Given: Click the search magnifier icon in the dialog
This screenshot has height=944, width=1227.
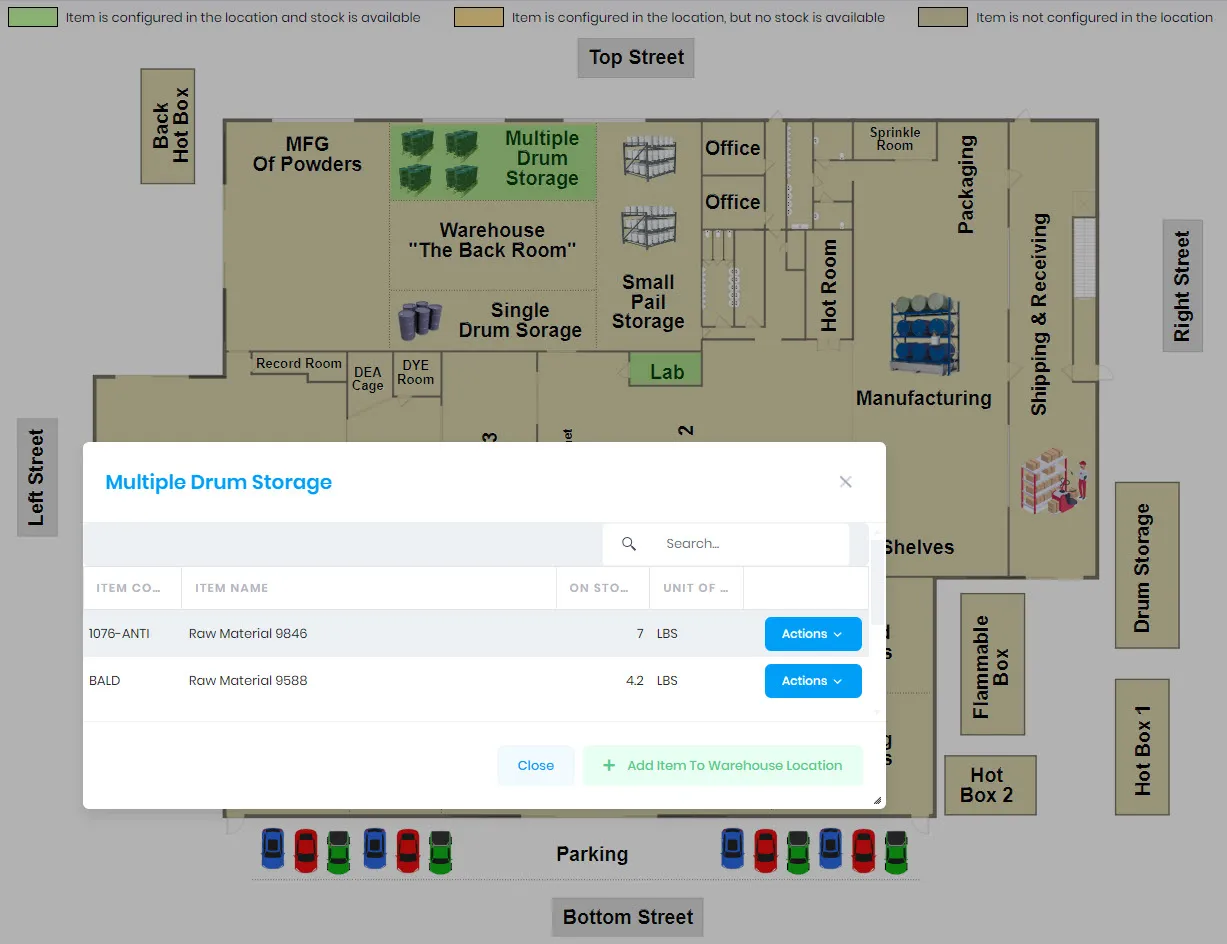Looking at the screenshot, I should pyautogui.click(x=629, y=543).
